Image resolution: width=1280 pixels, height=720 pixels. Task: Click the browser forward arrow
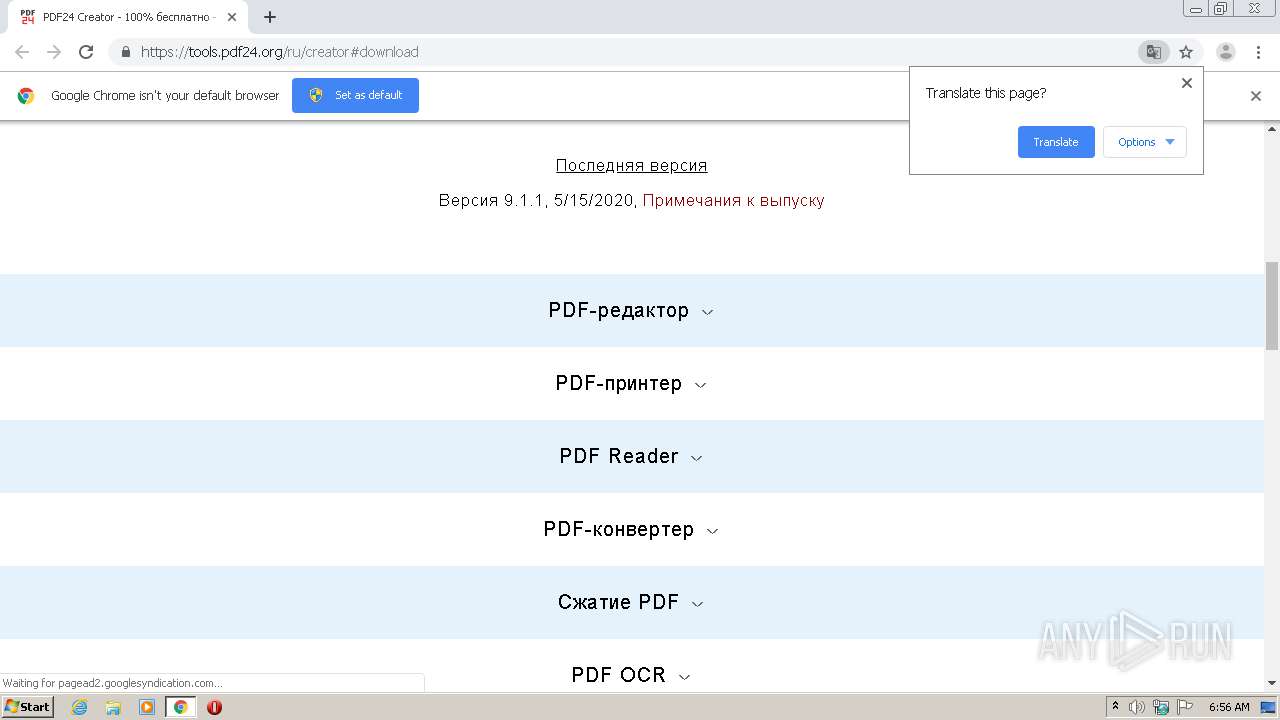tap(54, 52)
